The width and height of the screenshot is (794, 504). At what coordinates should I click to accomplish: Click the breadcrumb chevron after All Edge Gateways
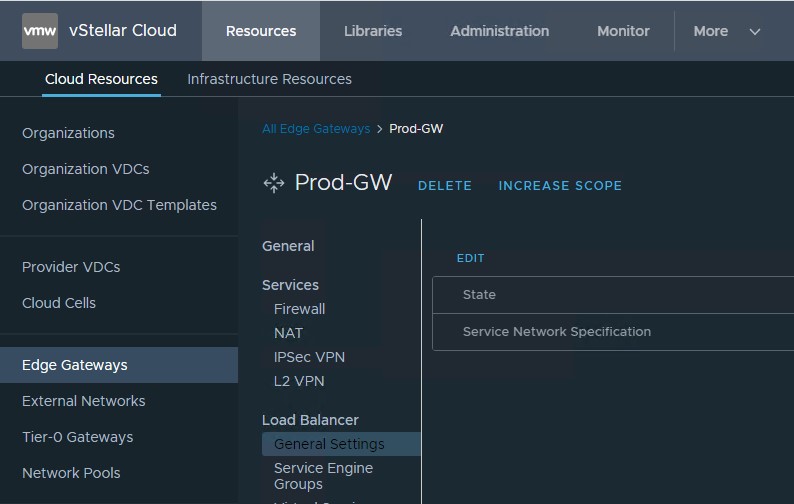tap(380, 129)
